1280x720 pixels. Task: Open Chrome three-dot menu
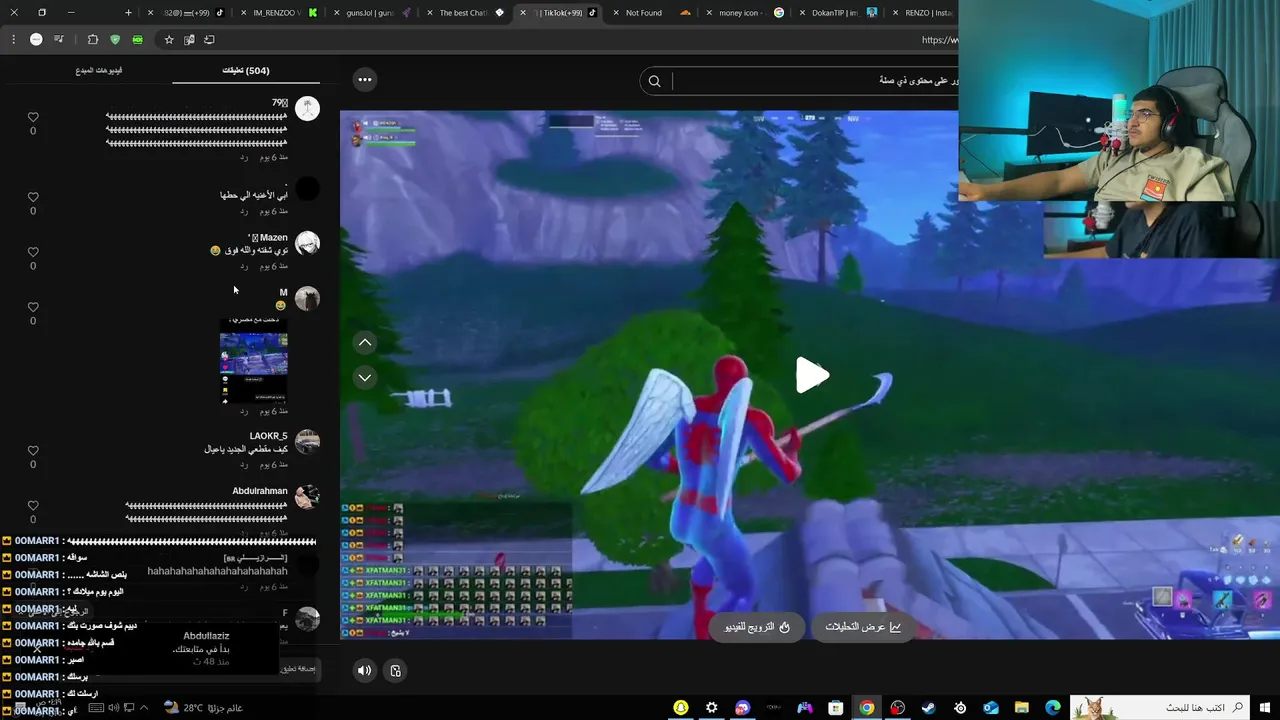pos(14,40)
